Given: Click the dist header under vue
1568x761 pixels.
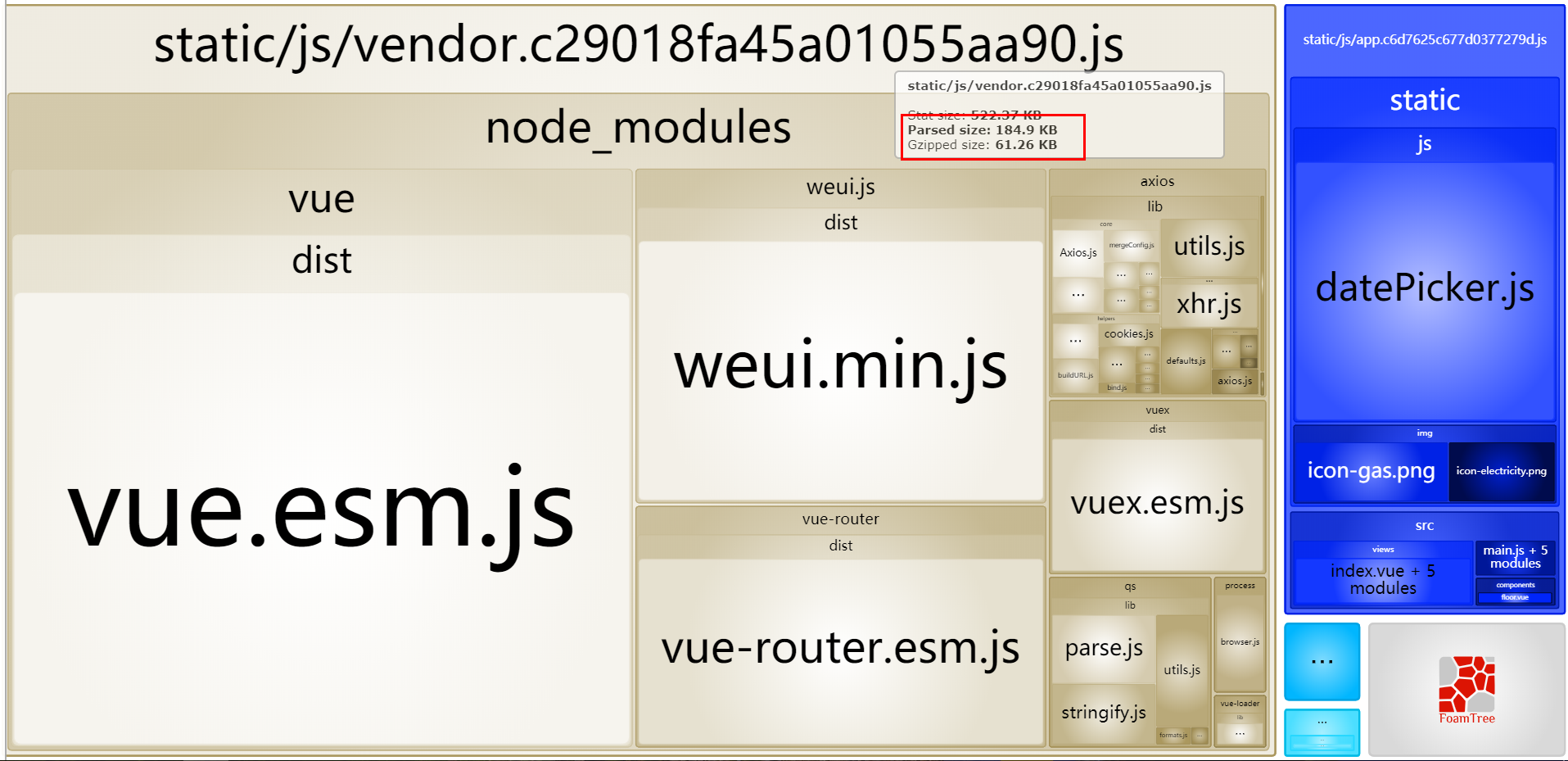Looking at the screenshot, I should (x=322, y=261).
